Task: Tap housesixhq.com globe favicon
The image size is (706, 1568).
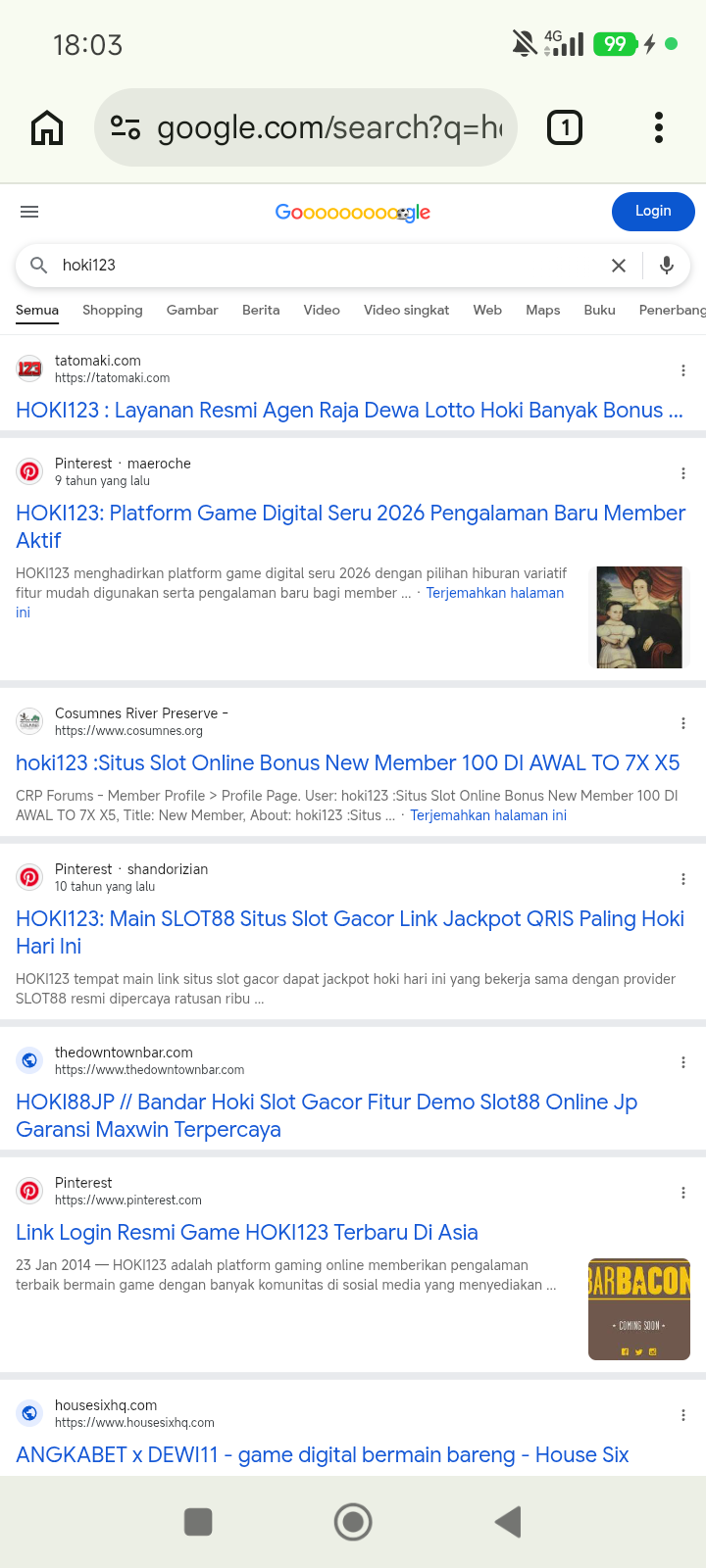Action: tap(29, 1413)
